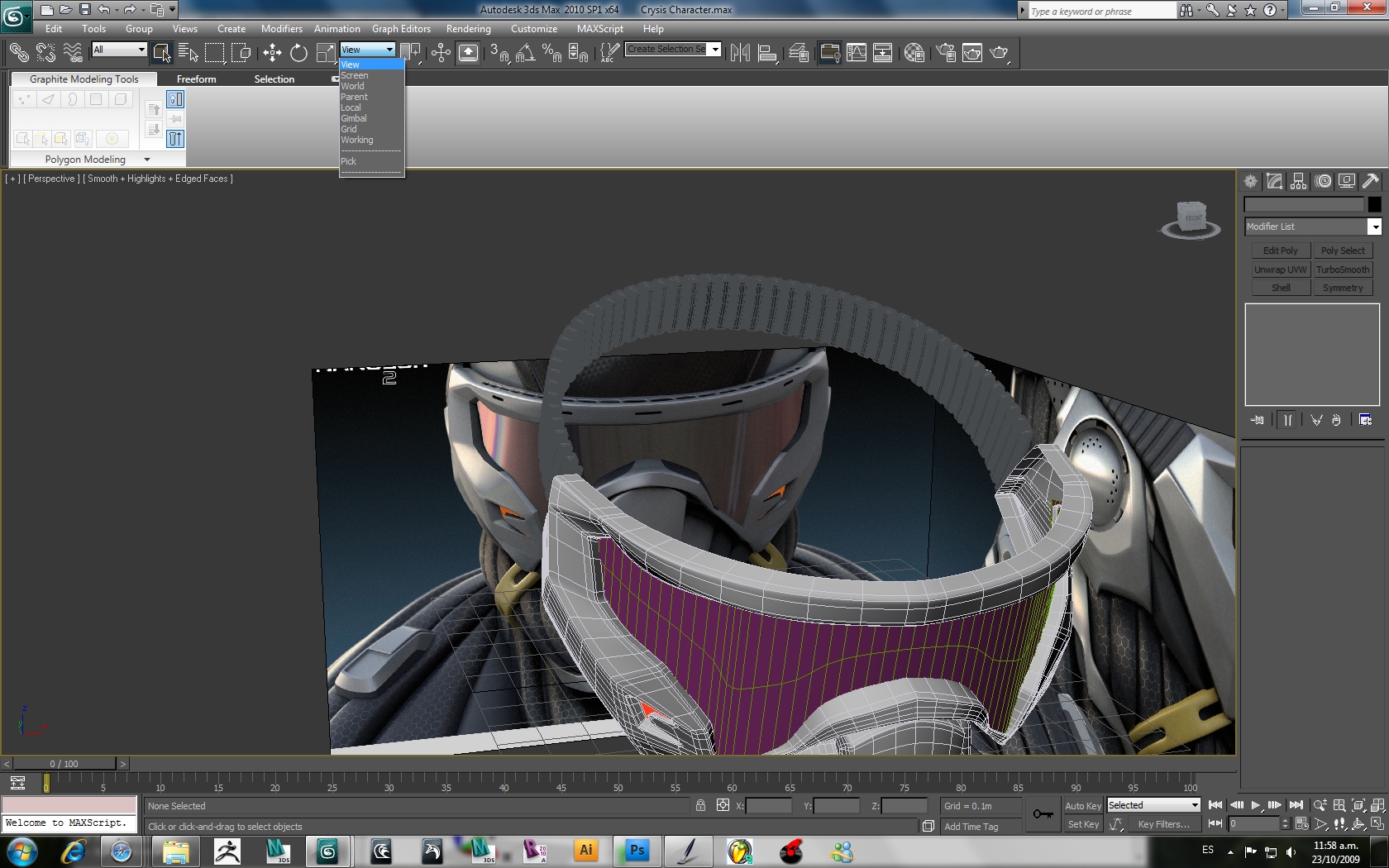The image size is (1389, 868).
Task: Toggle the Window/Crossing selection mode
Action: pyautogui.click(x=241, y=53)
